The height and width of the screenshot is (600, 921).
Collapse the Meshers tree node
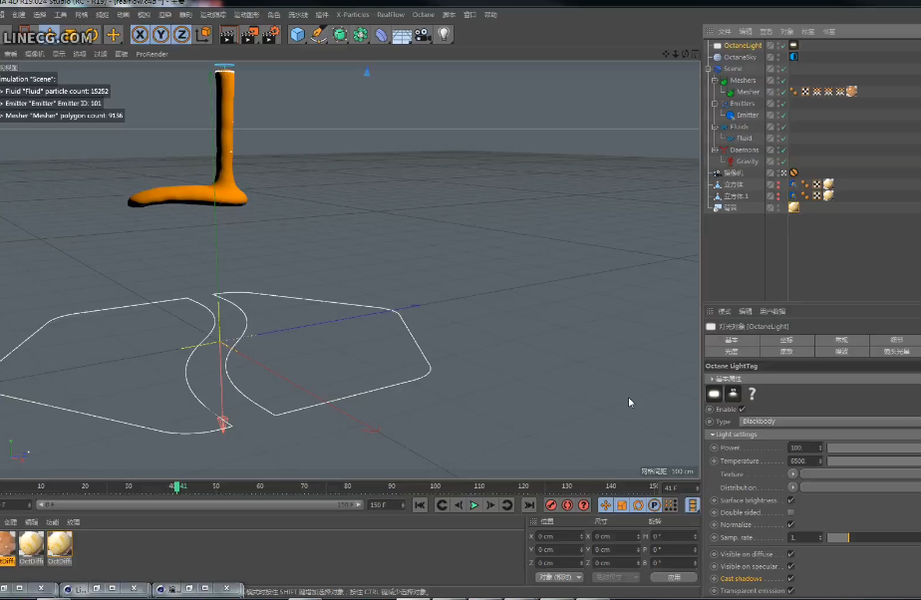(715, 81)
